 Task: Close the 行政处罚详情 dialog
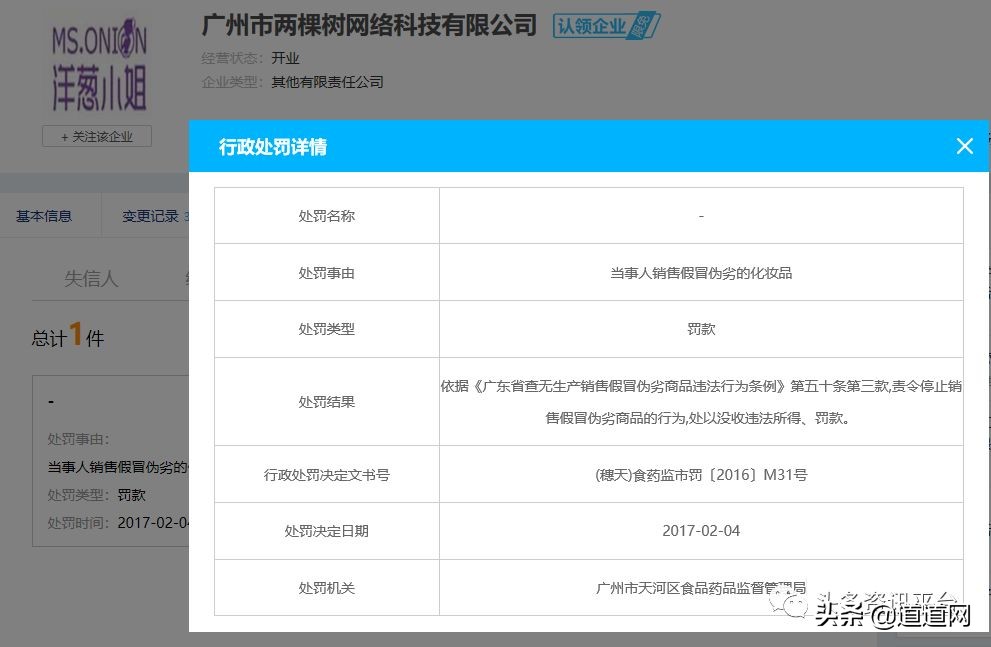tap(964, 146)
